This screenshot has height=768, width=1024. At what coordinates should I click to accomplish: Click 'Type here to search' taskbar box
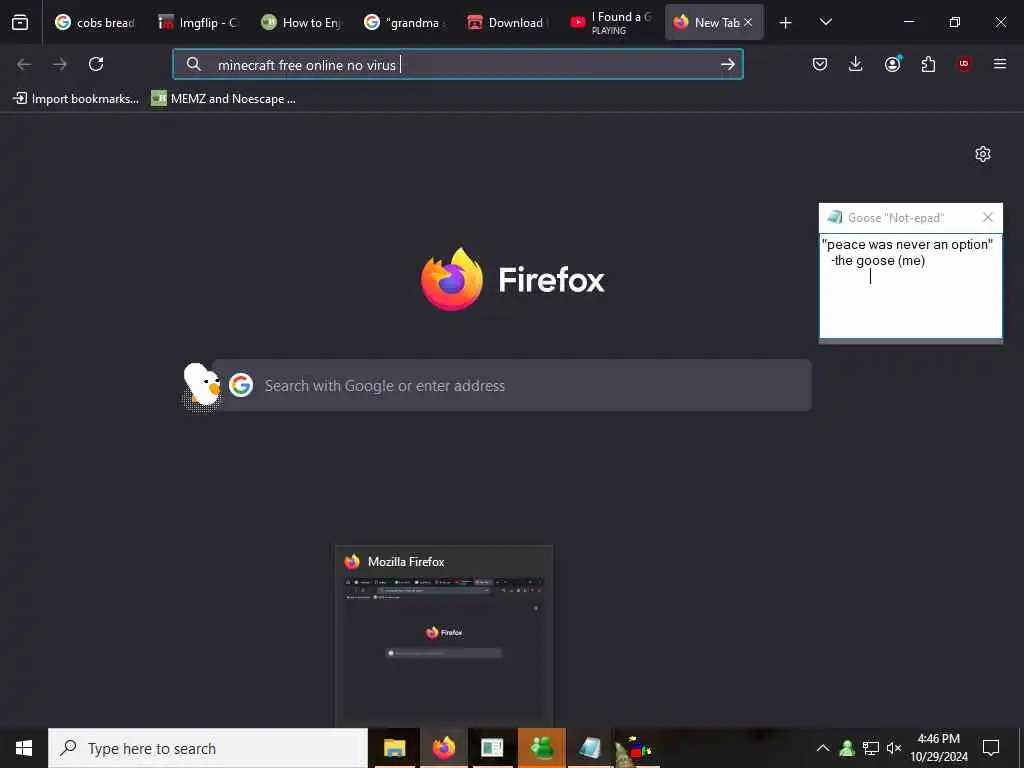click(208, 748)
